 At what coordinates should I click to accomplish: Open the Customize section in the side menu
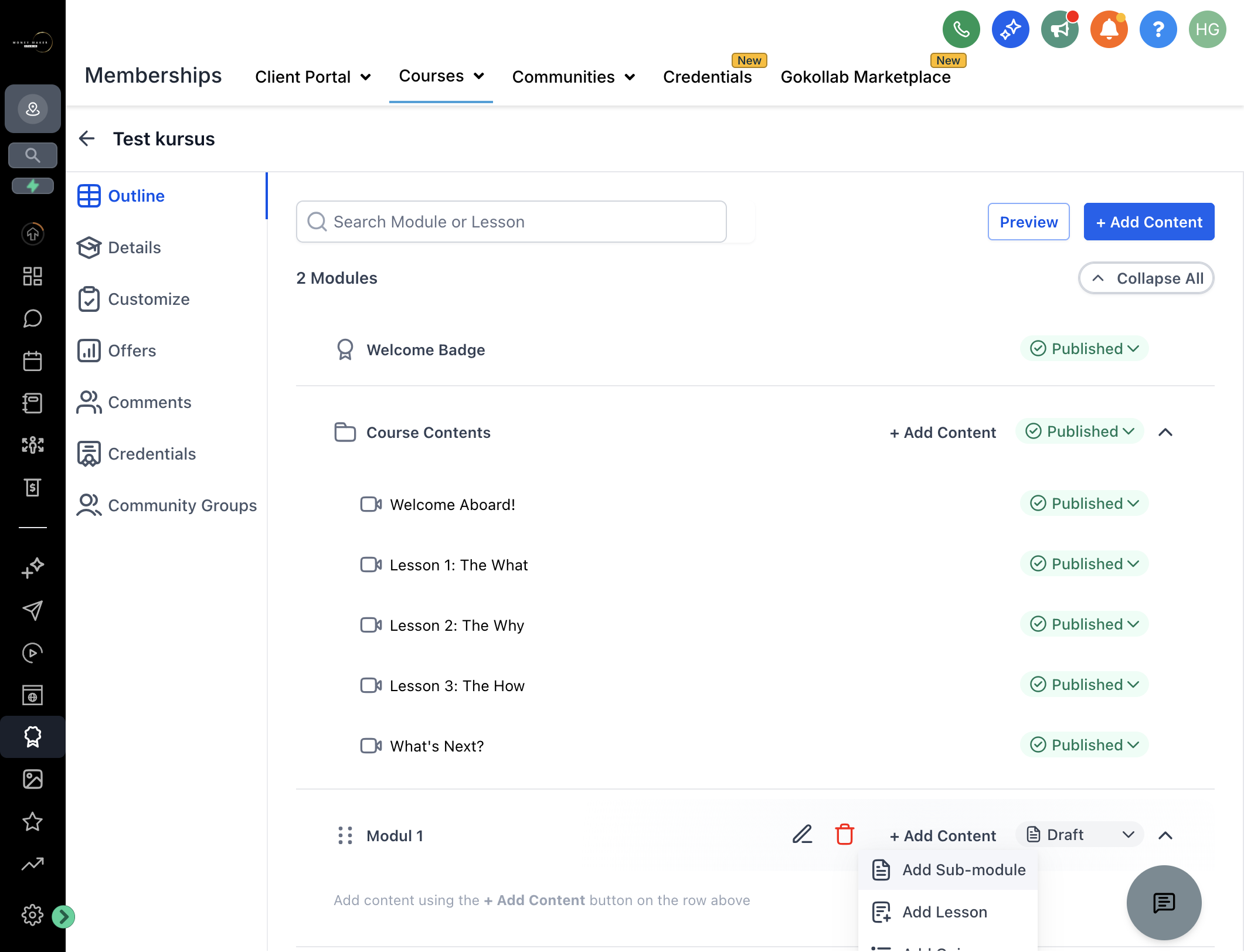[134, 299]
